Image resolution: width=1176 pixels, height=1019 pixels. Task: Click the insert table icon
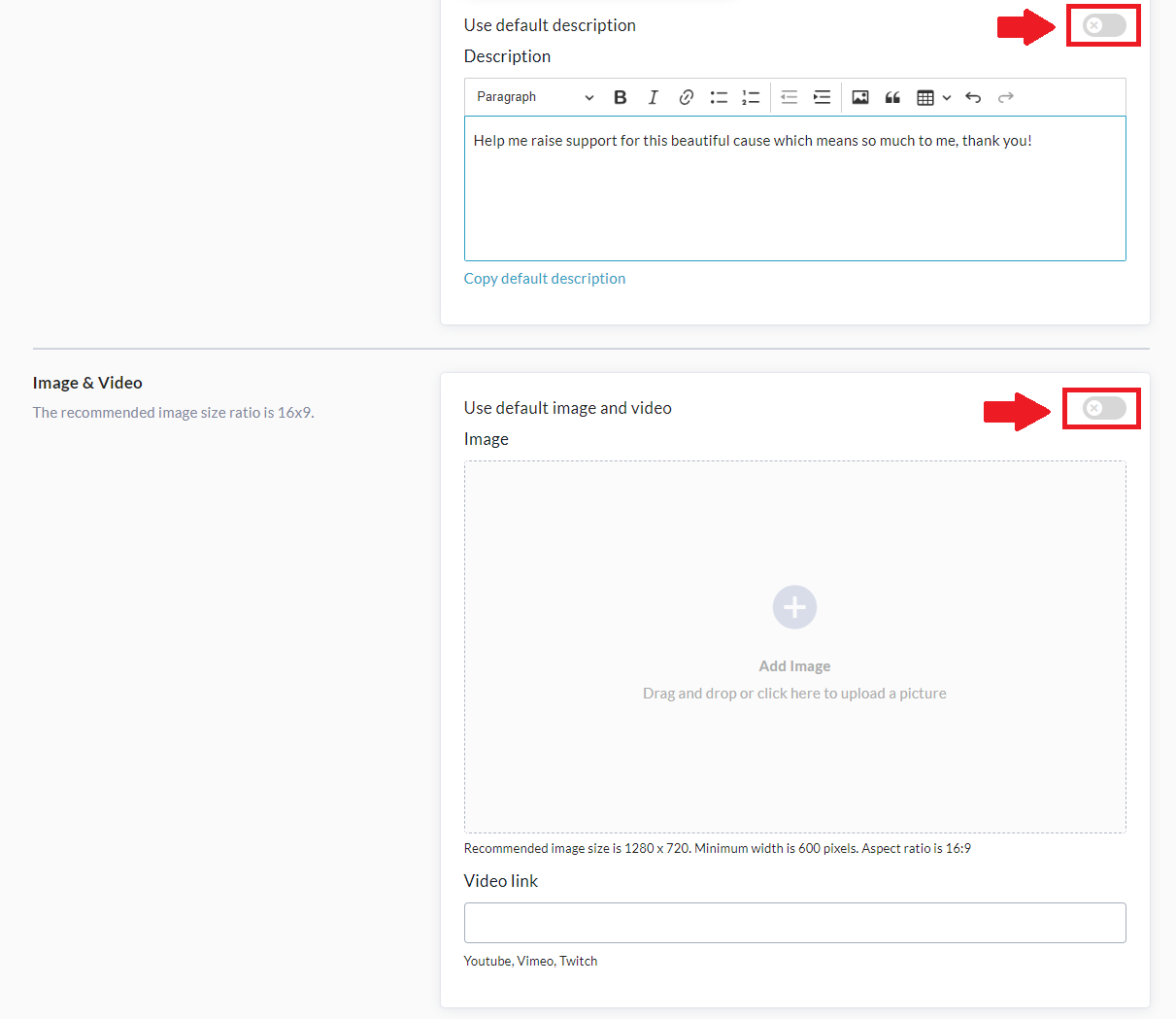[925, 97]
